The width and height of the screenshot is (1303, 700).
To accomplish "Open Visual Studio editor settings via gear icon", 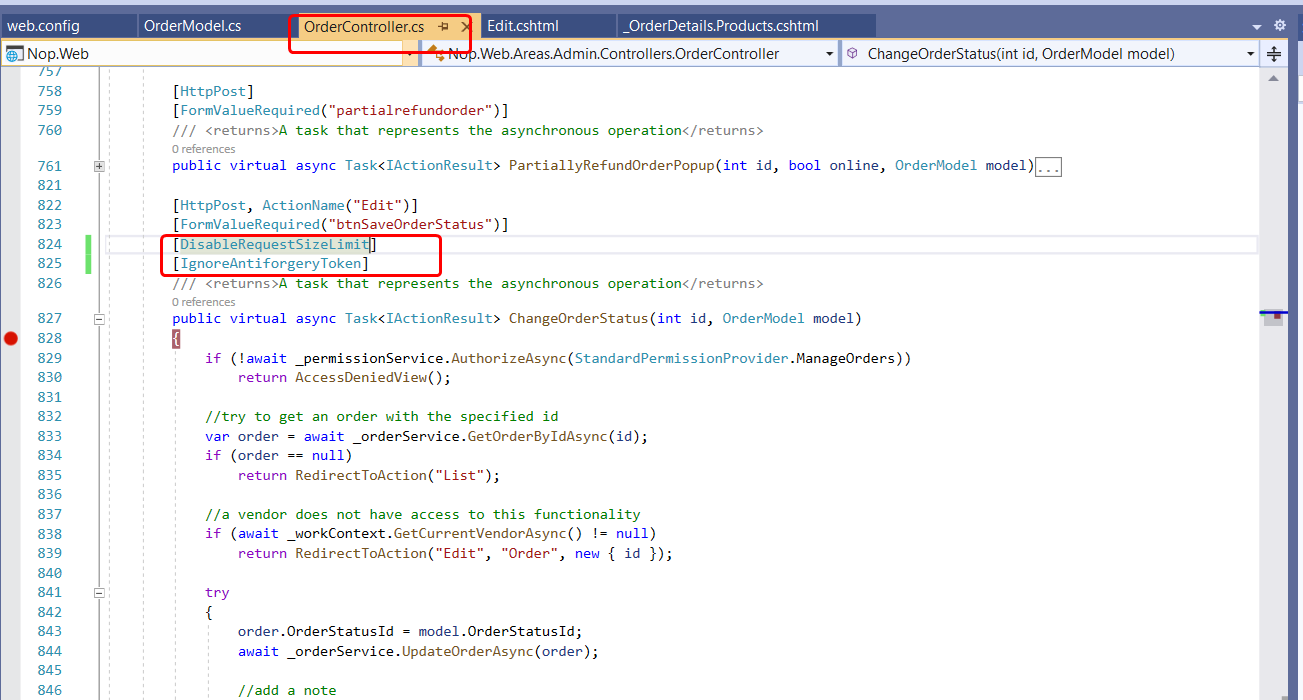I will tap(1281, 24).
